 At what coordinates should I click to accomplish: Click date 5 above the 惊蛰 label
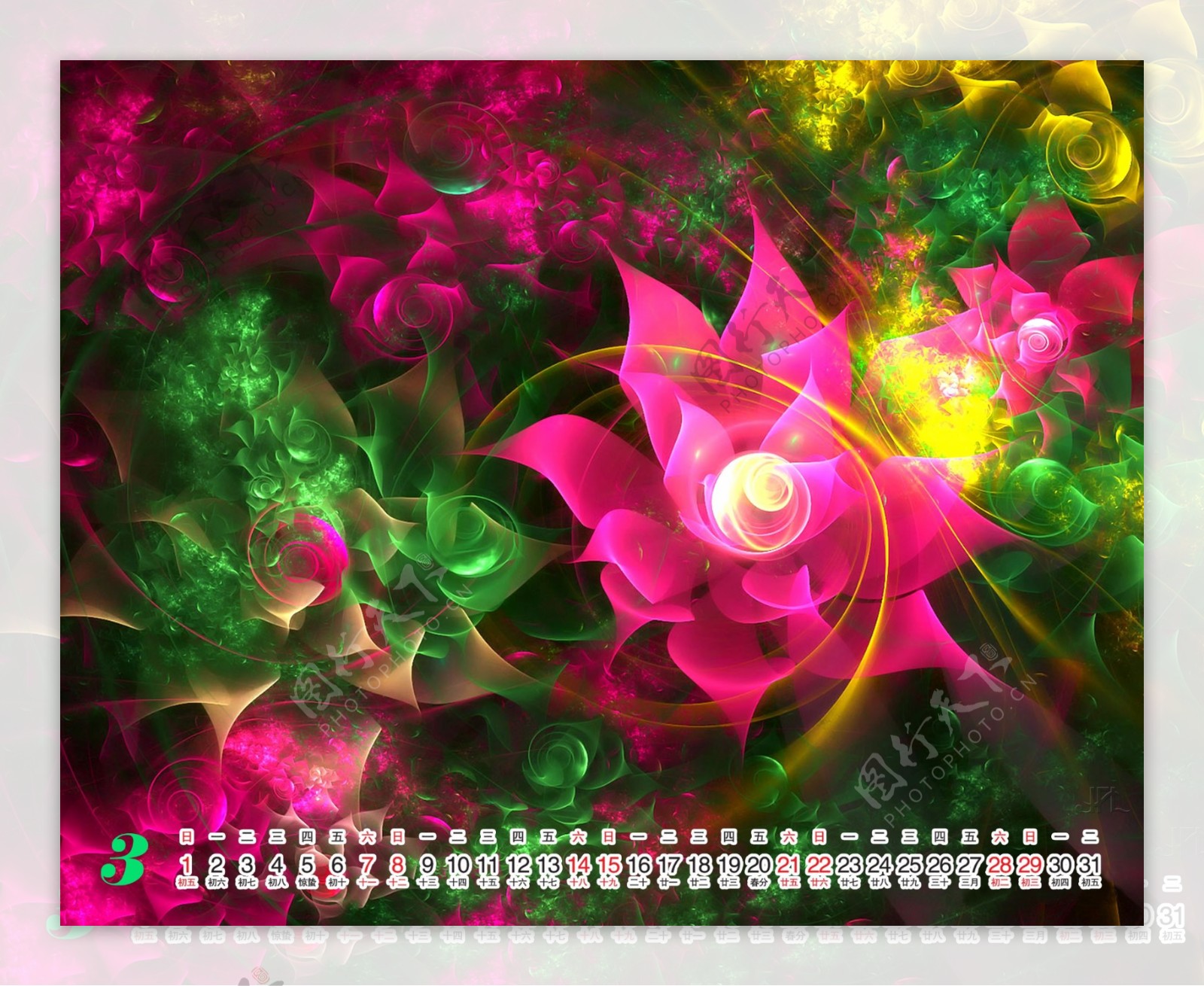[x=307, y=864]
